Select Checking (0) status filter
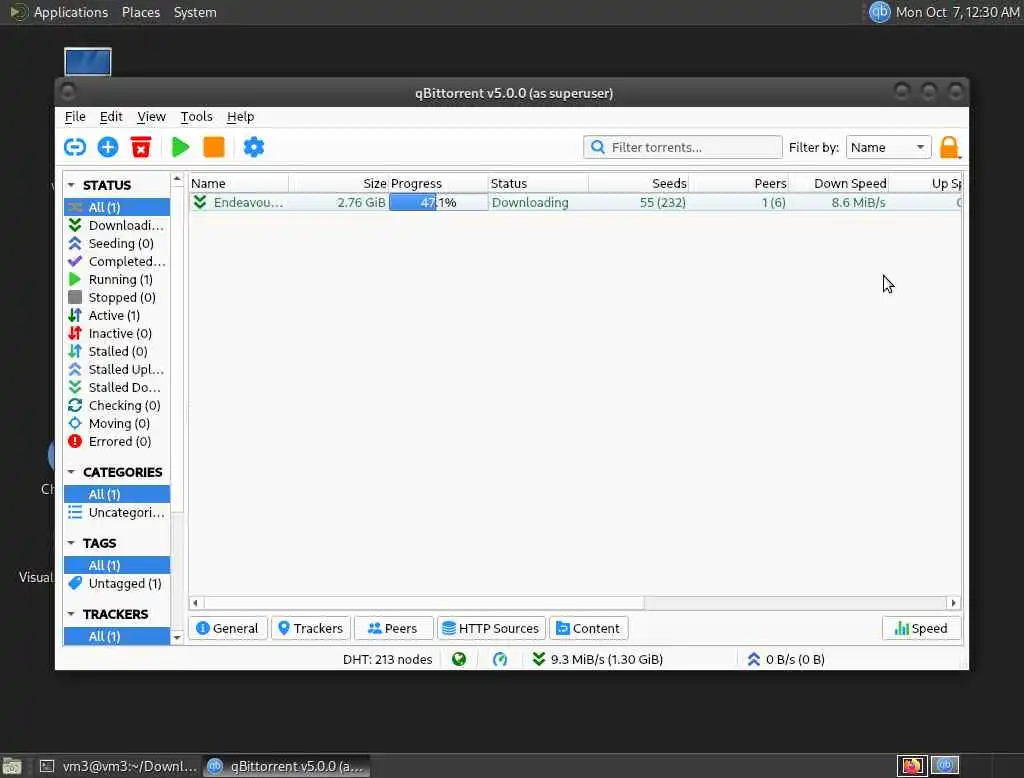This screenshot has width=1024, height=778. [117, 405]
